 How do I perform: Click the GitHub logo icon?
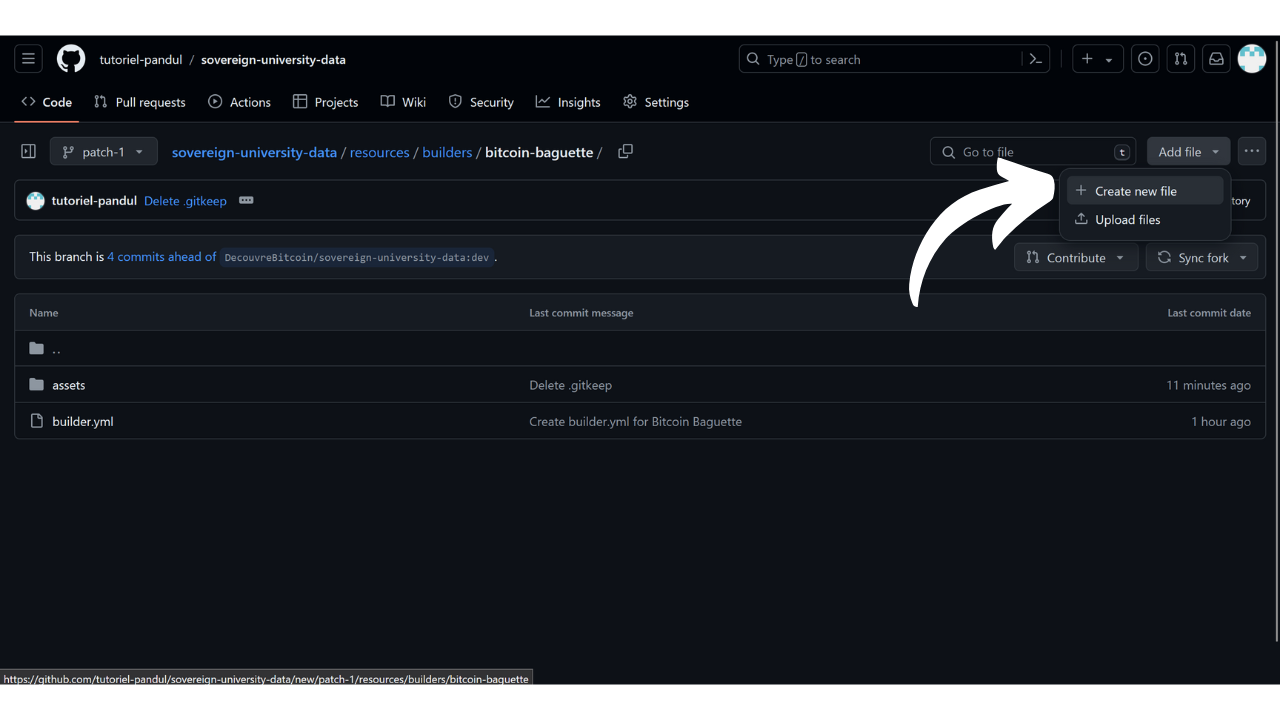pyautogui.click(x=71, y=59)
